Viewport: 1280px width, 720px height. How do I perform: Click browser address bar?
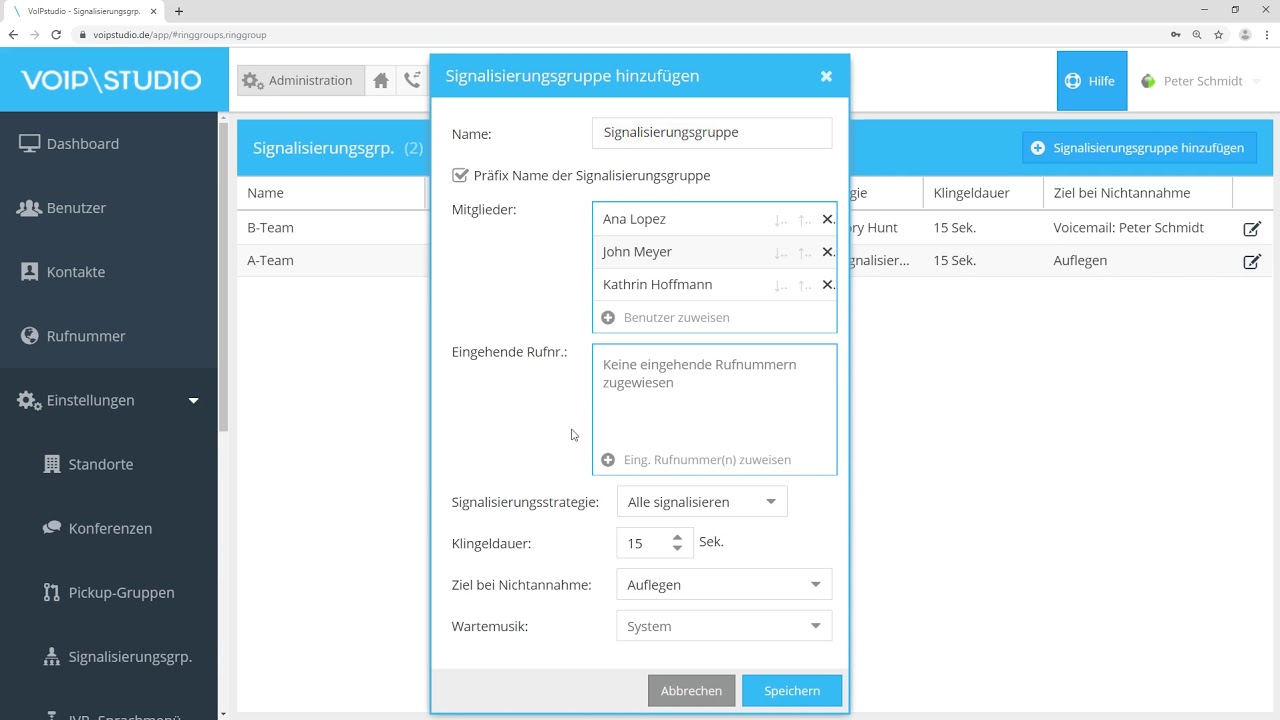(x=620, y=34)
